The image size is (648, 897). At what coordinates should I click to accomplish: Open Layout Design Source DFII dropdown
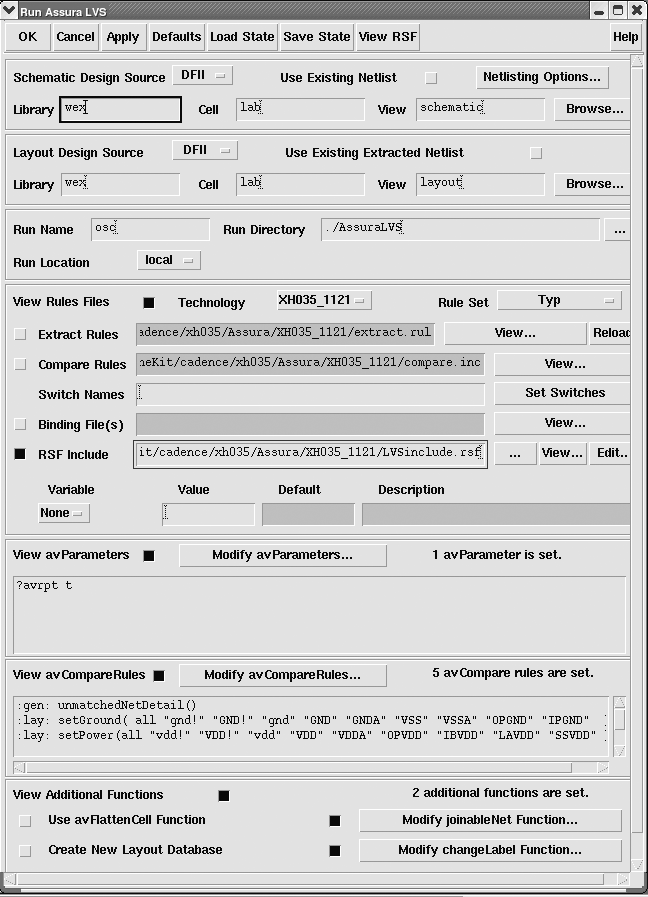[205, 150]
